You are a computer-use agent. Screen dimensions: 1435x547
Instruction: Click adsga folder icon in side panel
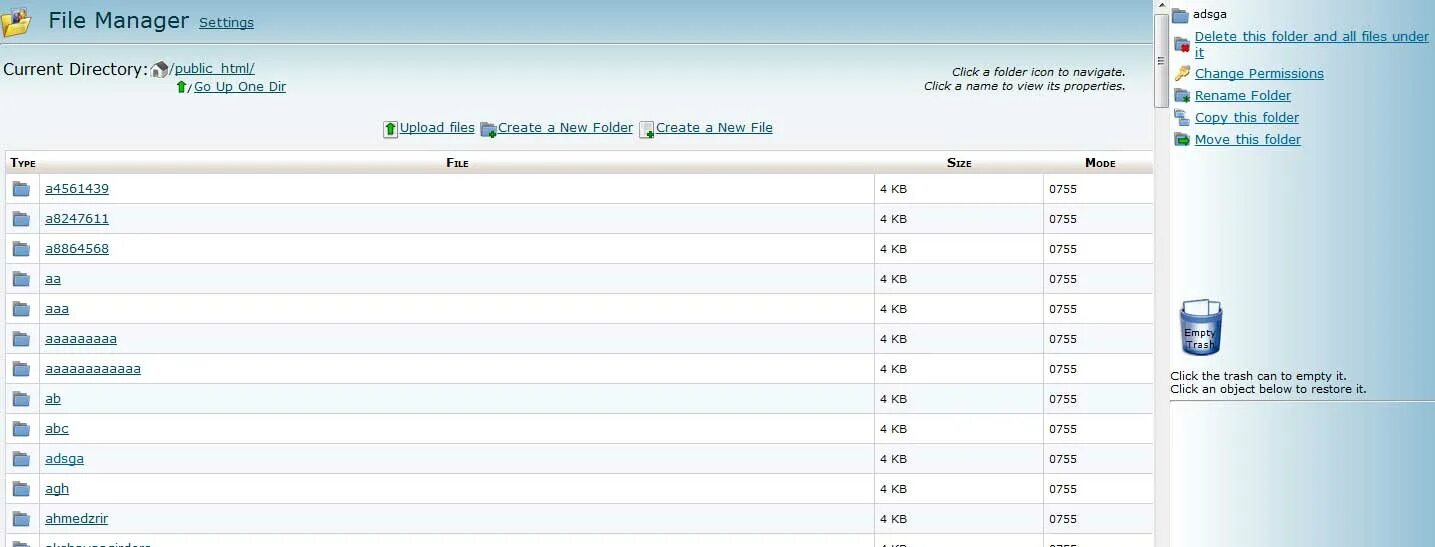tap(1180, 15)
